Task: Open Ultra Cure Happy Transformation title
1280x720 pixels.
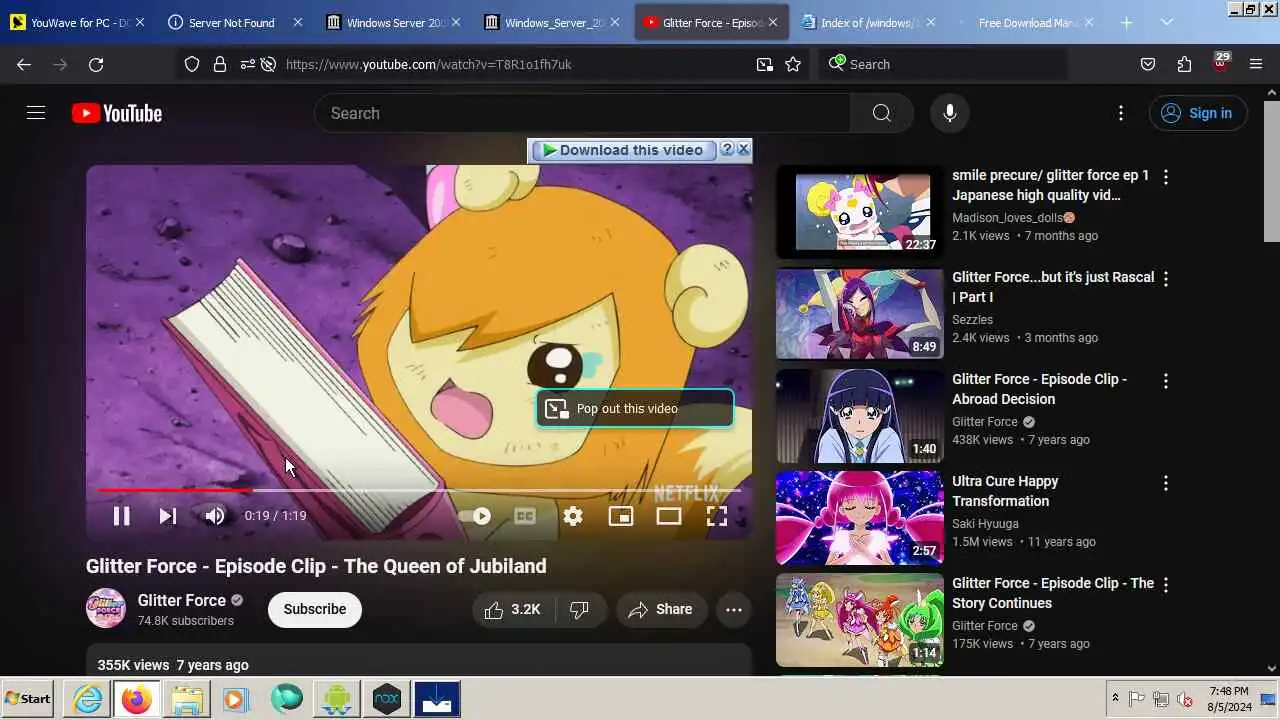Action: pyautogui.click(x=1005, y=491)
